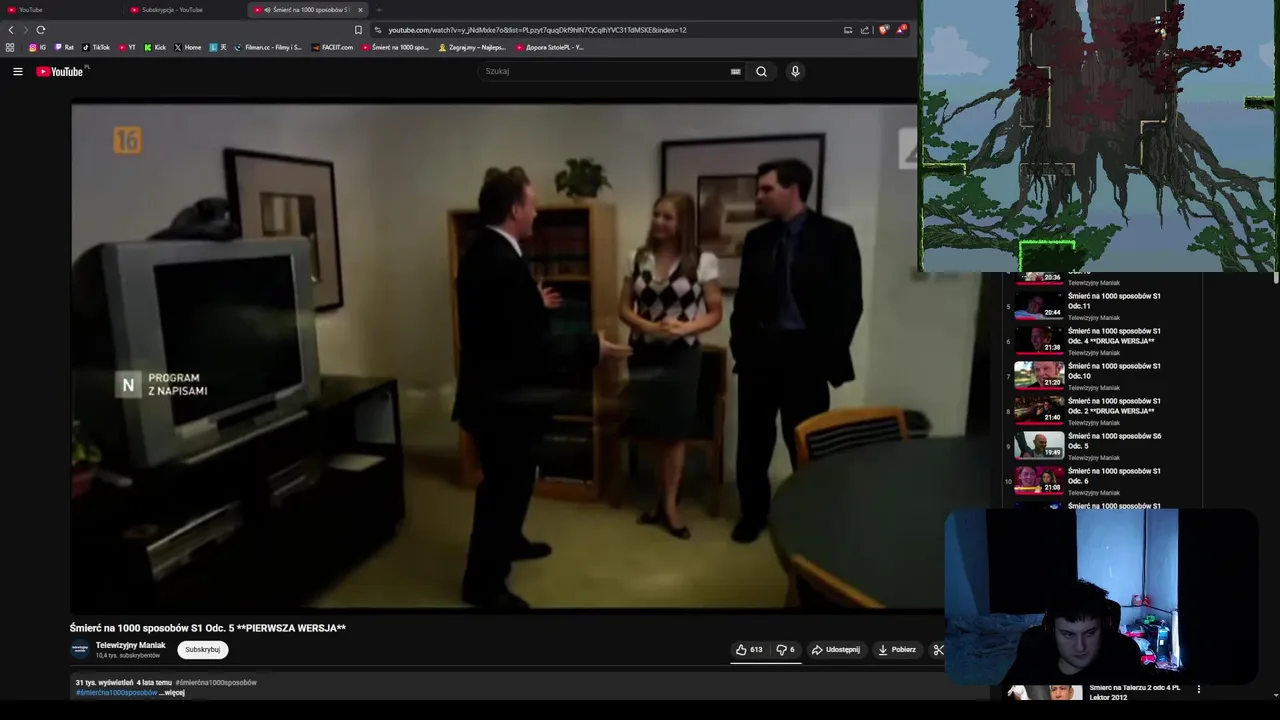Viewport: 1280px width, 720px height.
Task: Open the on-screen keyboard icon in search box
Action: click(735, 71)
